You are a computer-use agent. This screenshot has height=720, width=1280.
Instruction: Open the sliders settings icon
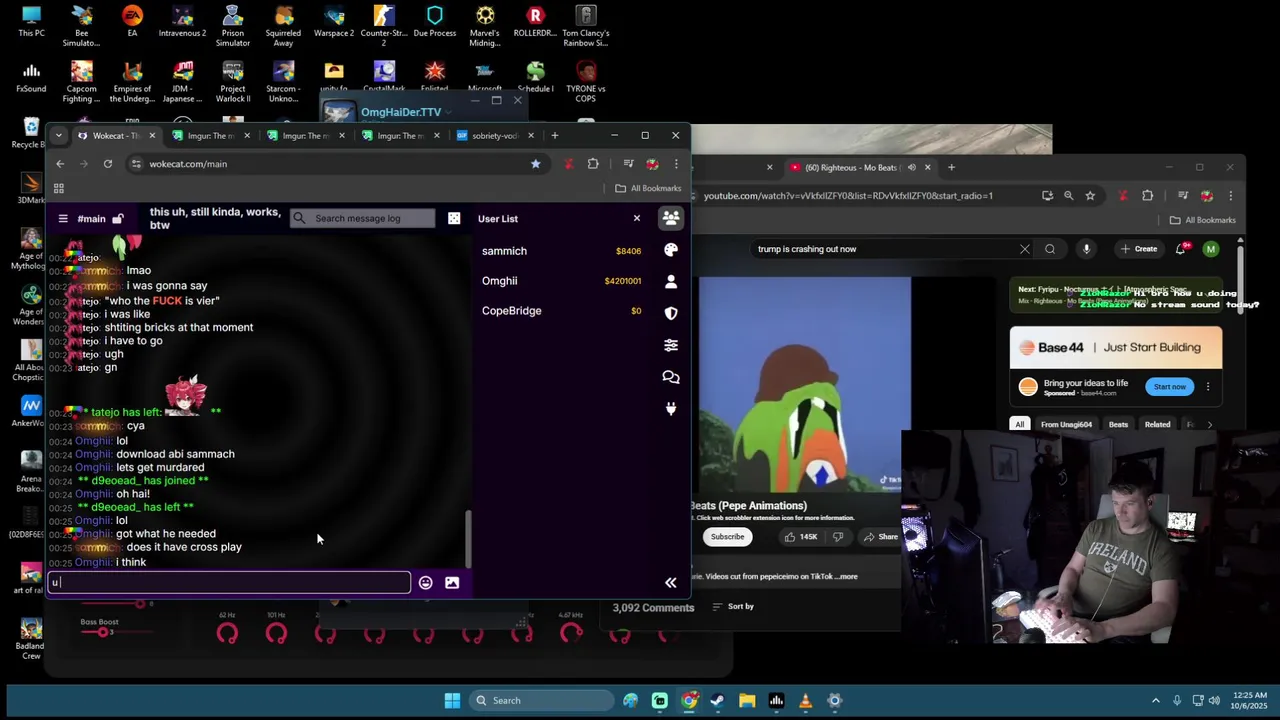pyautogui.click(x=671, y=345)
